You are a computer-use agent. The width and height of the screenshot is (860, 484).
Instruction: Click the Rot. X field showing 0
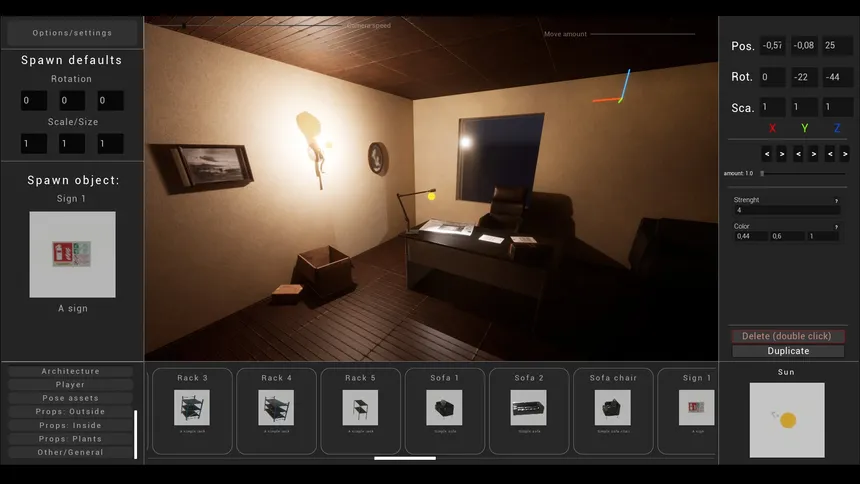(x=772, y=77)
